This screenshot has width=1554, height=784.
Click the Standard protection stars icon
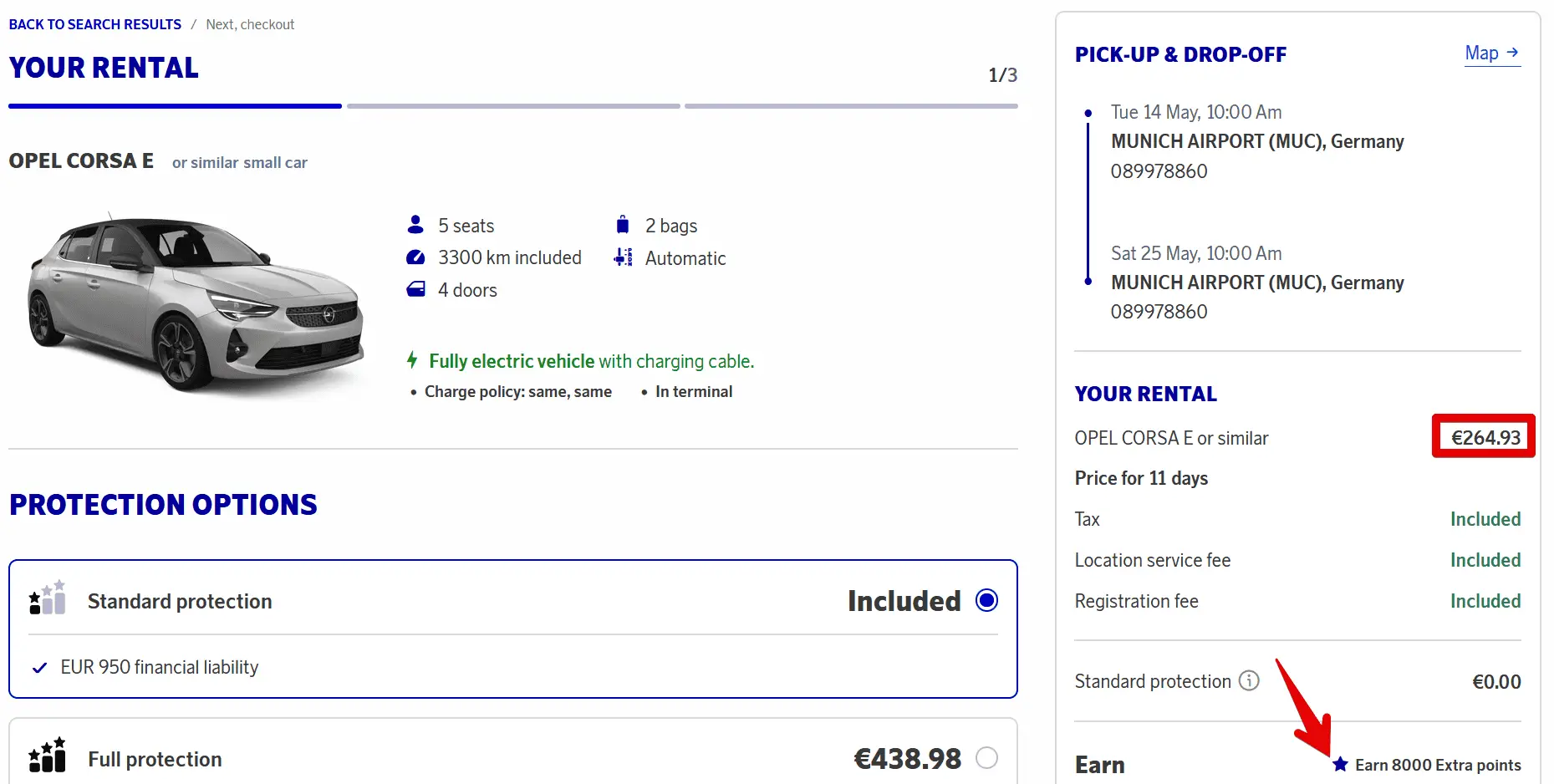tap(47, 598)
